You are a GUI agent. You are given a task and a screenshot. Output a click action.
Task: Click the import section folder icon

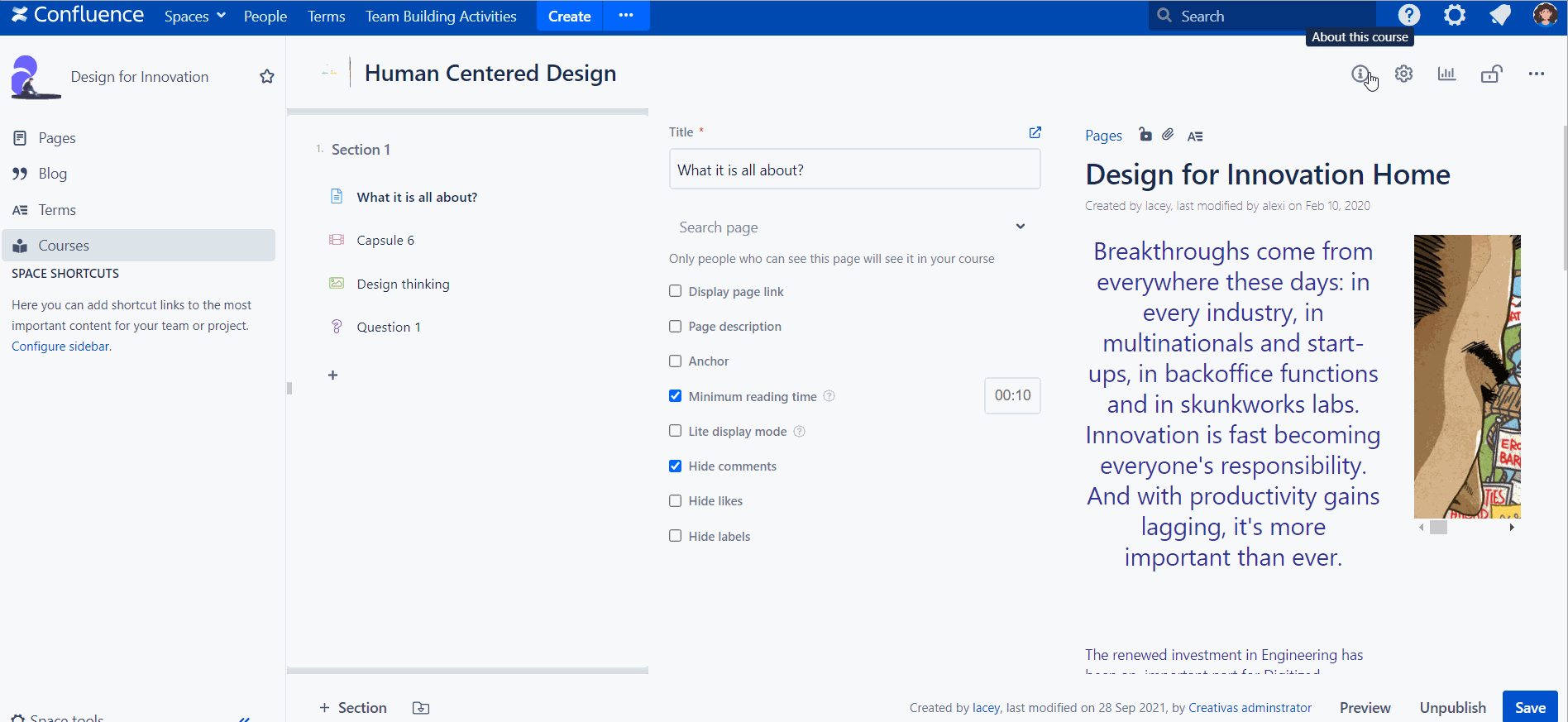pyautogui.click(x=421, y=708)
